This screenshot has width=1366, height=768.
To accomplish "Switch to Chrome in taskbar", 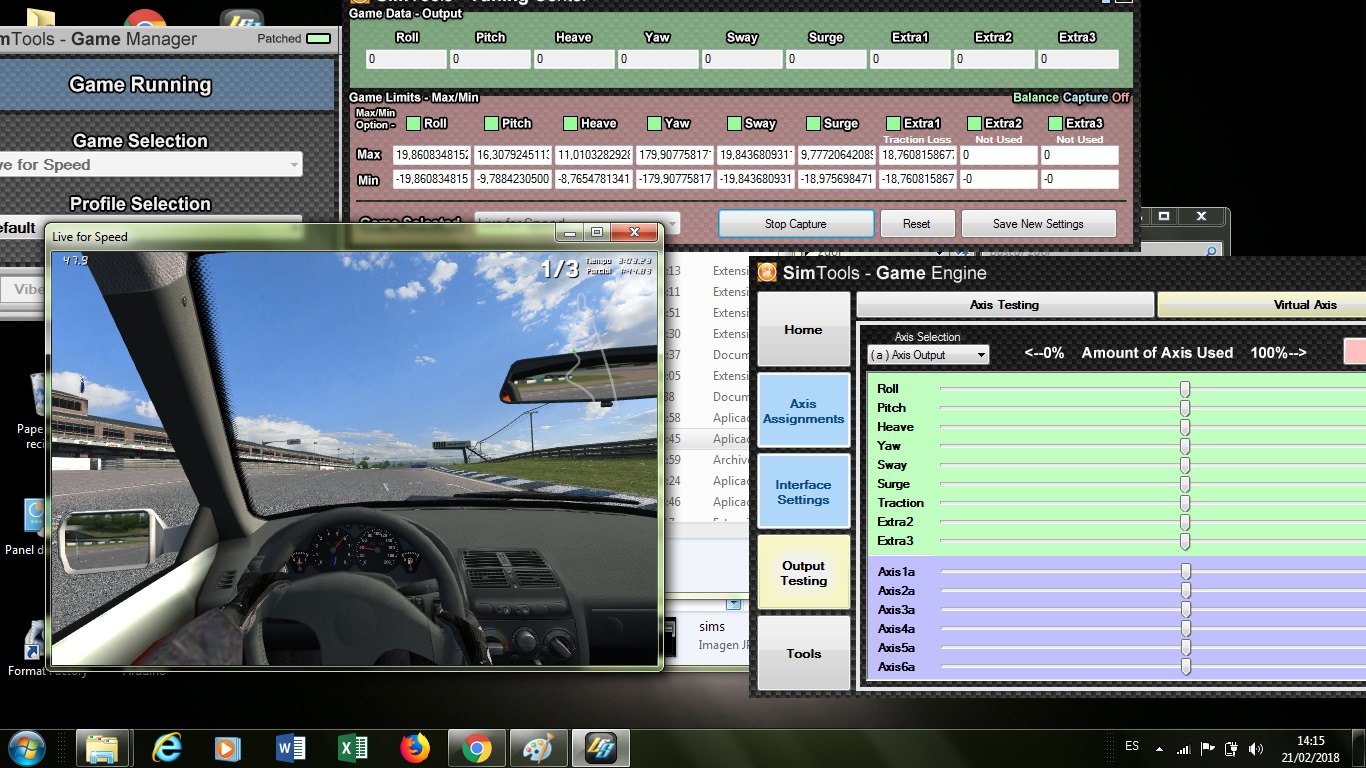I will (476, 748).
